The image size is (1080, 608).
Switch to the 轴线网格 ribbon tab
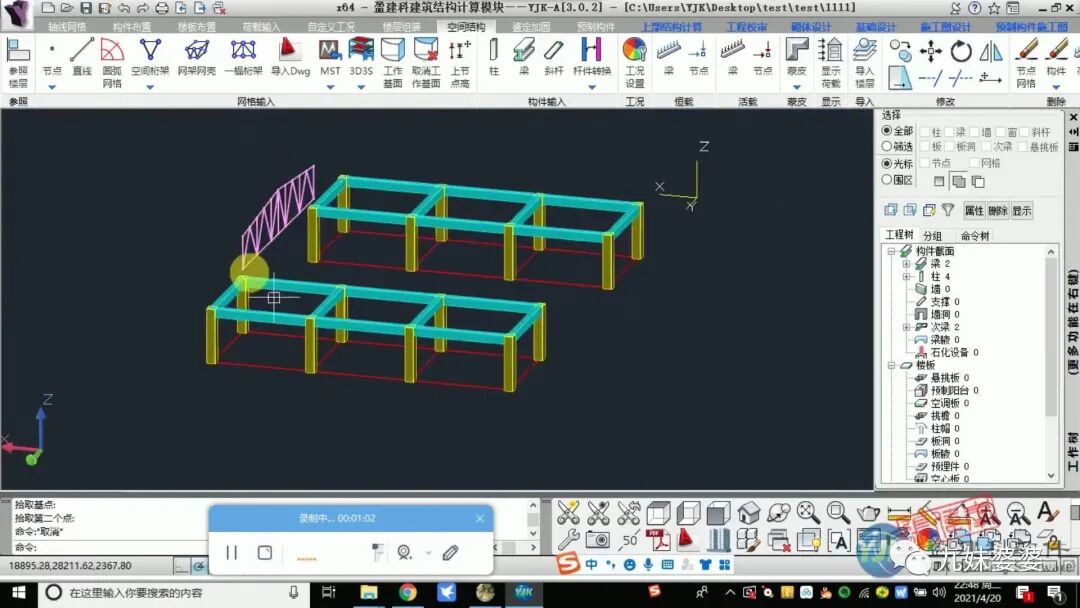coord(67,27)
